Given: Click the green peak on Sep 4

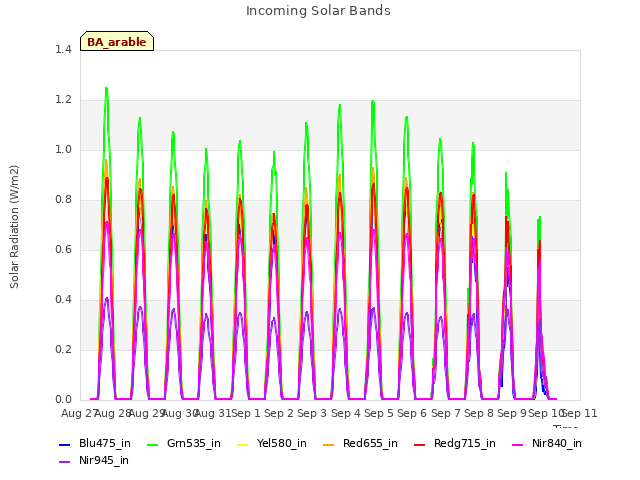Looking at the screenshot, I should (340, 105).
